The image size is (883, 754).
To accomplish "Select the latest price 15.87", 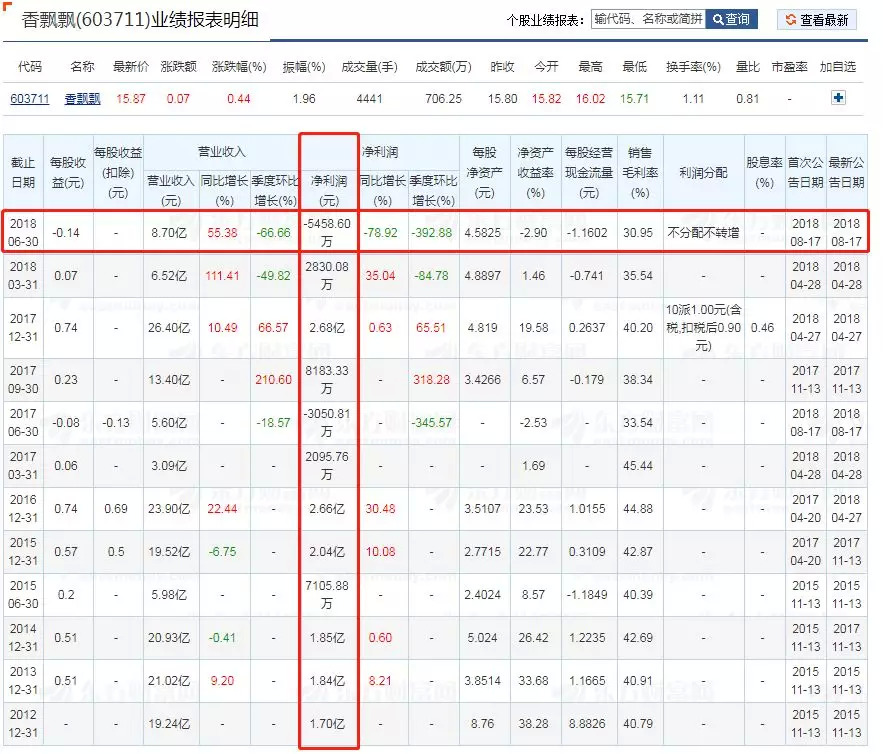I will 131,99.
